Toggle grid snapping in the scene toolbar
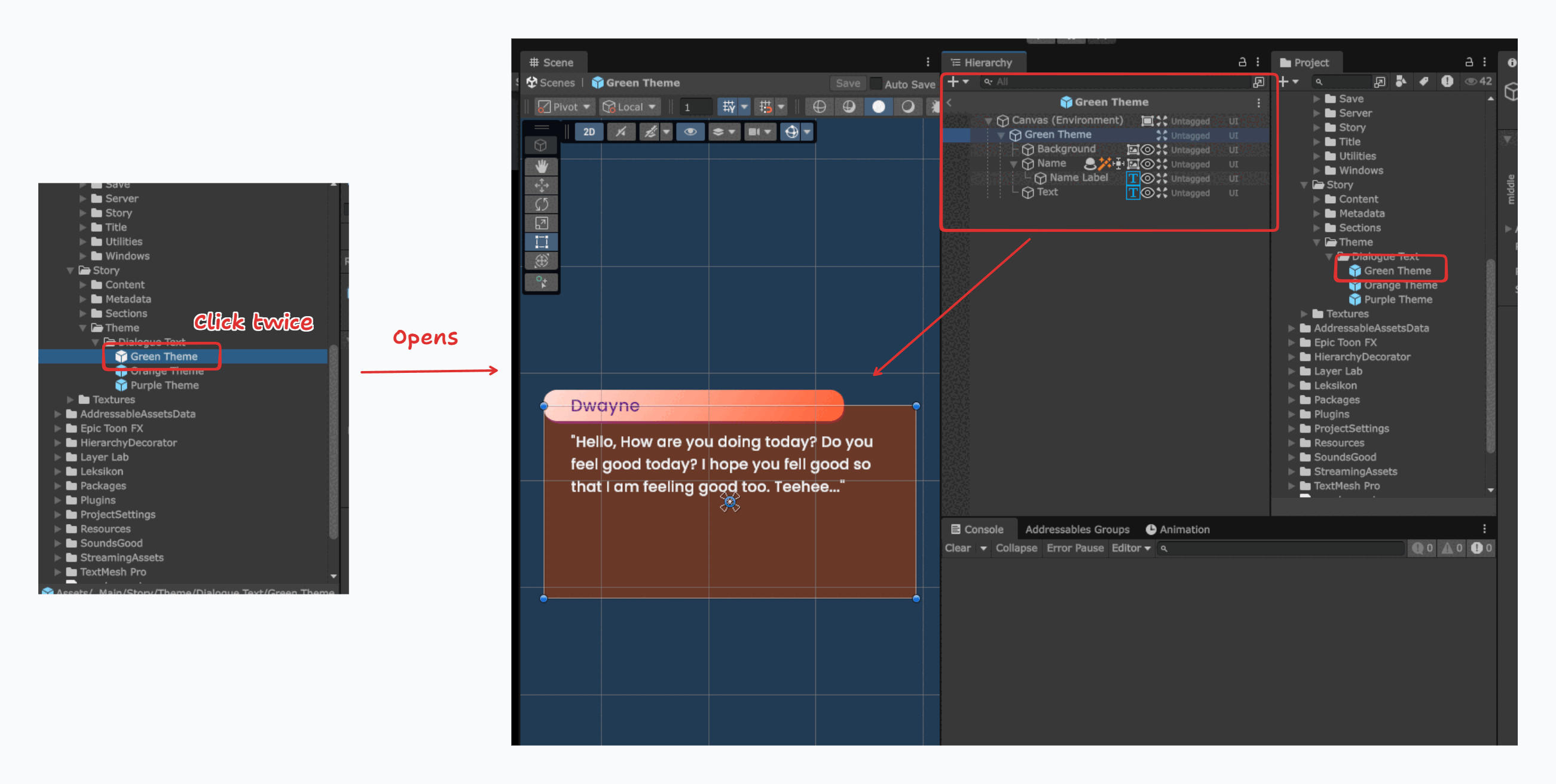 pos(766,108)
